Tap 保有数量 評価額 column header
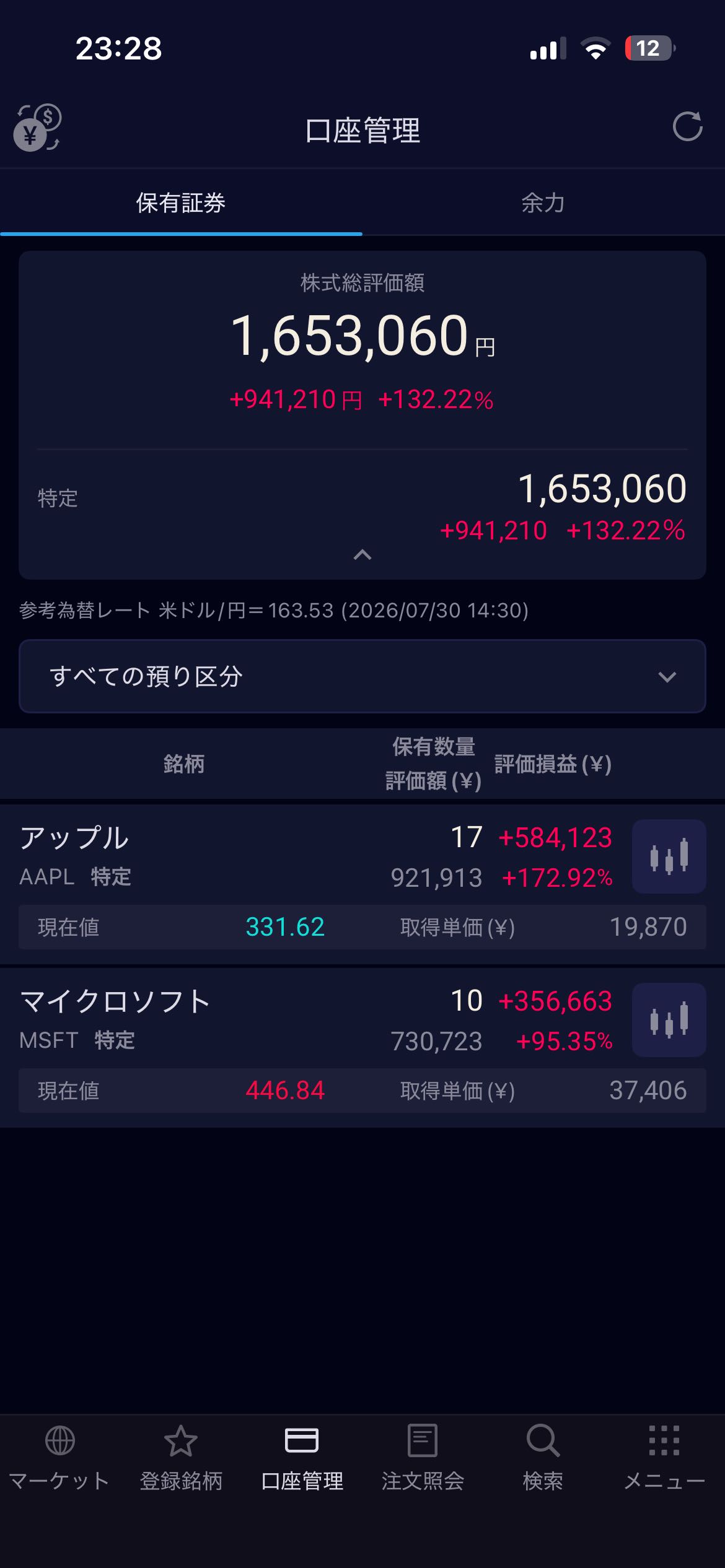The image size is (725, 1568). click(x=433, y=764)
